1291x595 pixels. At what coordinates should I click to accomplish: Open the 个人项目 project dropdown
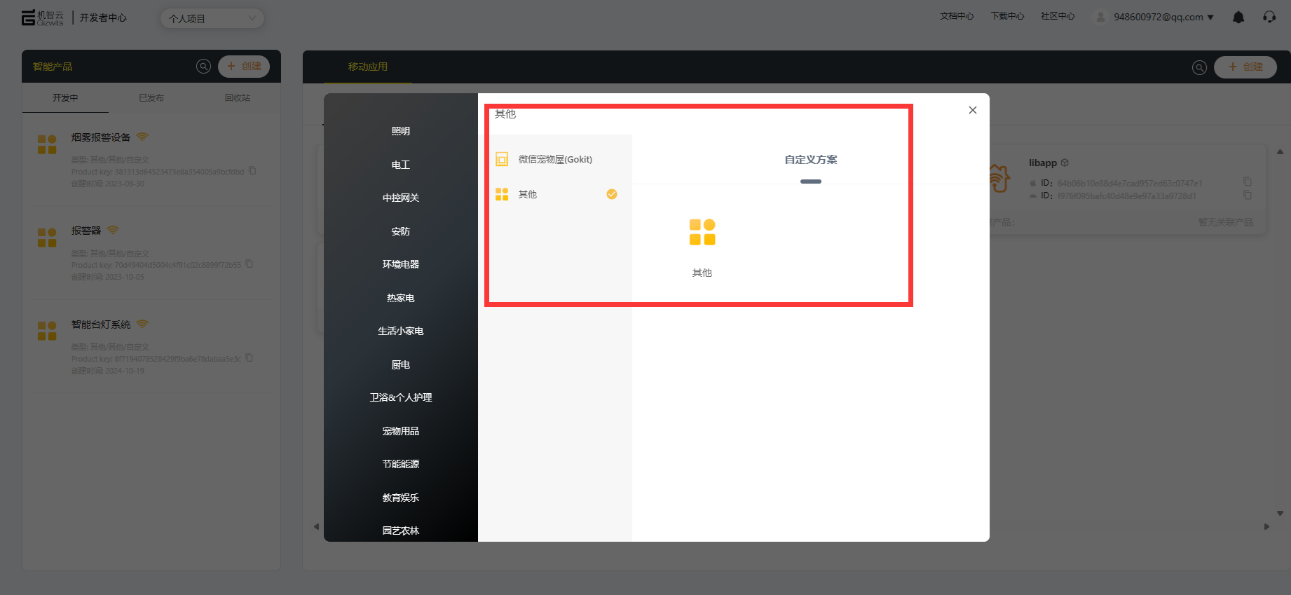212,18
